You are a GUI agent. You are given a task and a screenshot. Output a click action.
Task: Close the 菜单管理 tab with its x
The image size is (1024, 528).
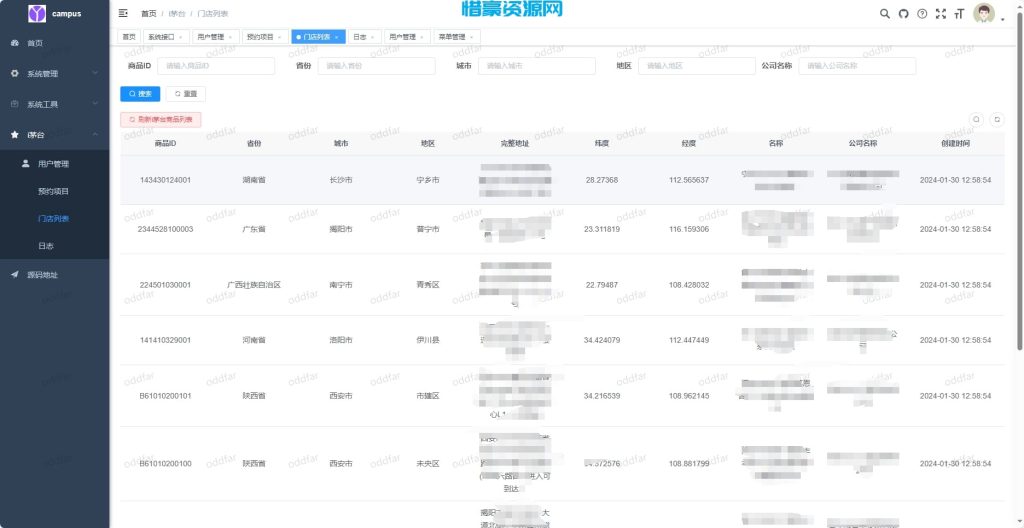[472, 37]
